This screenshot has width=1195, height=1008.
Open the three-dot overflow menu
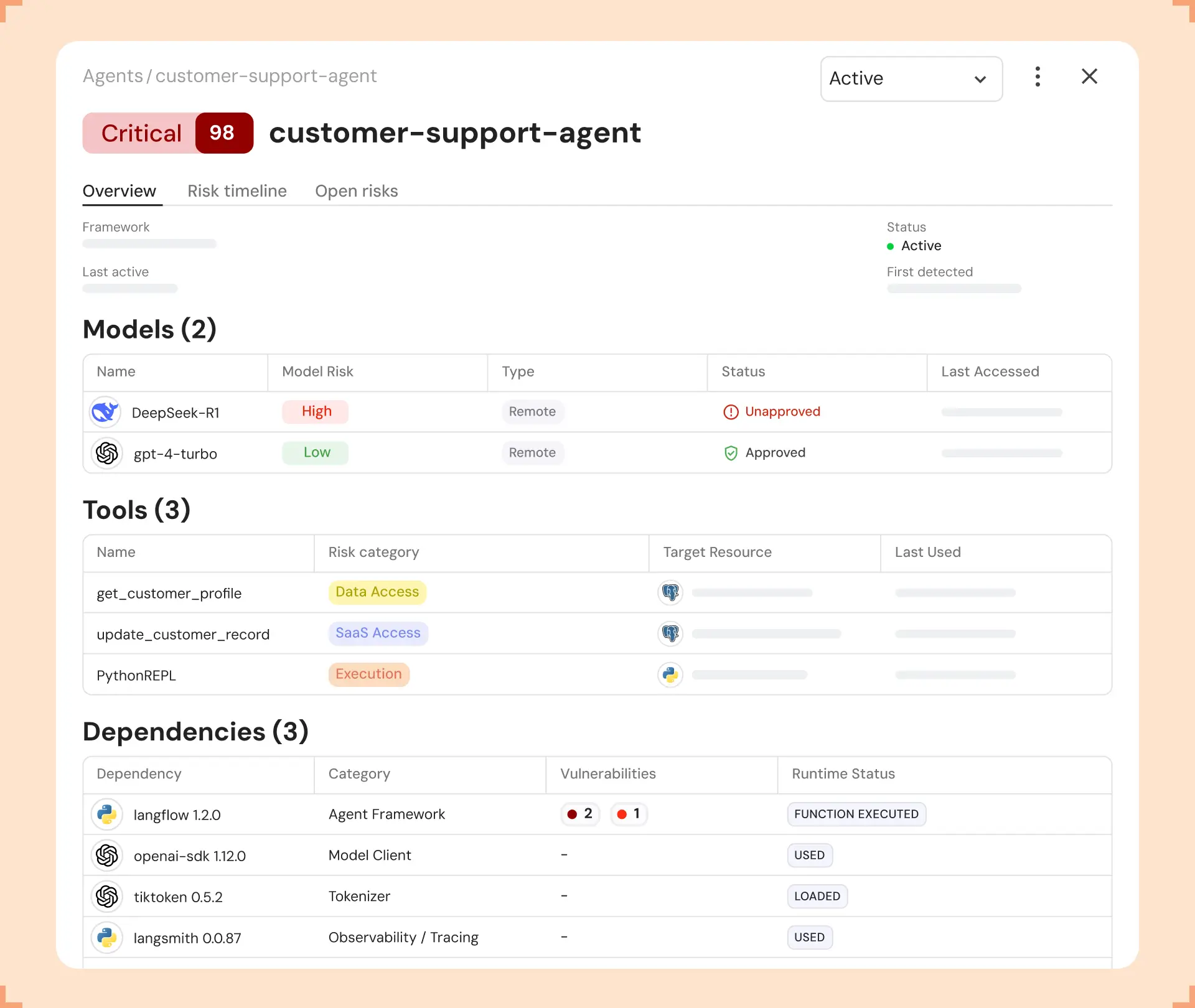[1037, 76]
